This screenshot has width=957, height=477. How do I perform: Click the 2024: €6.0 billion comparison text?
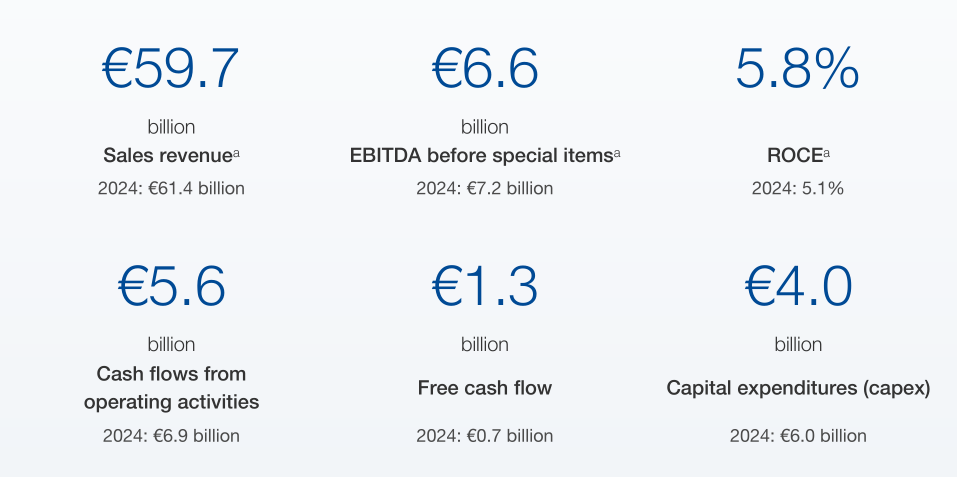click(798, 436)
